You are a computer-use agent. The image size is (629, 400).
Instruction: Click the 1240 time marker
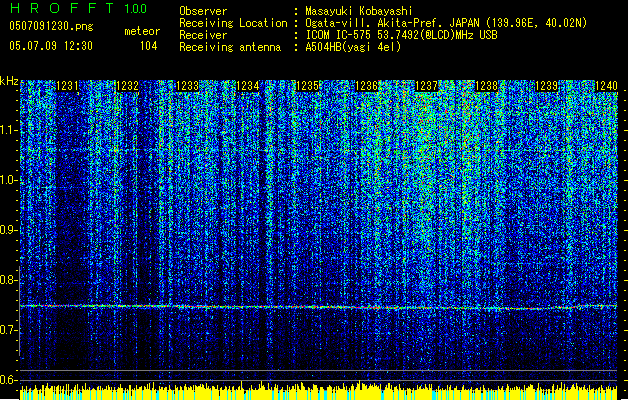coord(606,86)
